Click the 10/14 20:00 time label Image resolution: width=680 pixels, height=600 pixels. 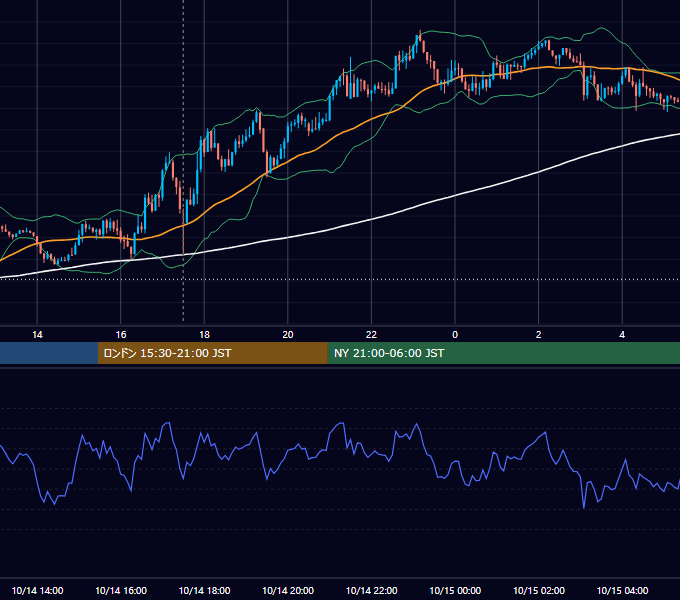coord(288,590)
